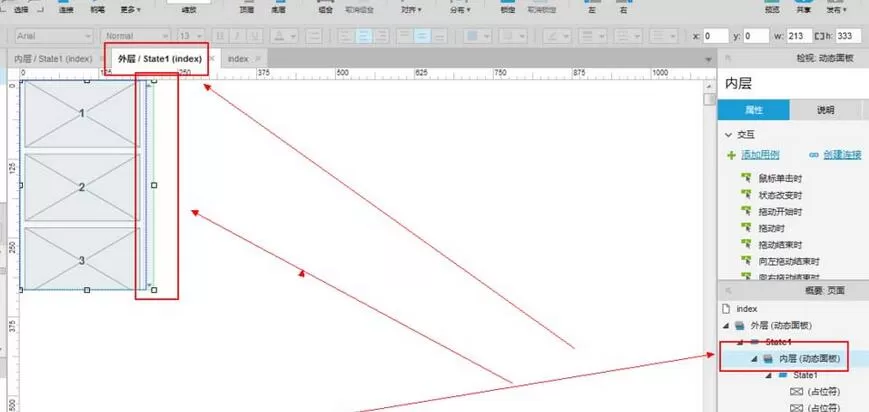
Task: Open the line width dropdown
Action: point(592,36)
